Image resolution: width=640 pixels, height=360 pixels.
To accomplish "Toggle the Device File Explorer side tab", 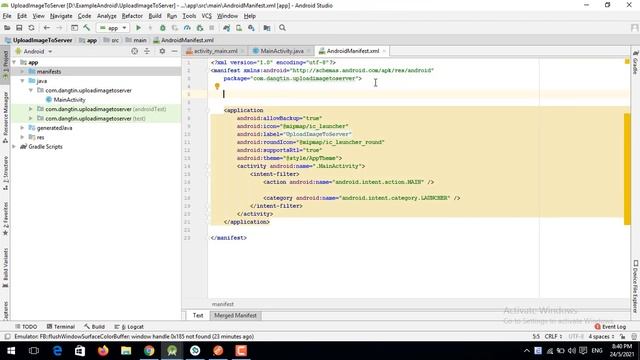I will tap(635, 287).
